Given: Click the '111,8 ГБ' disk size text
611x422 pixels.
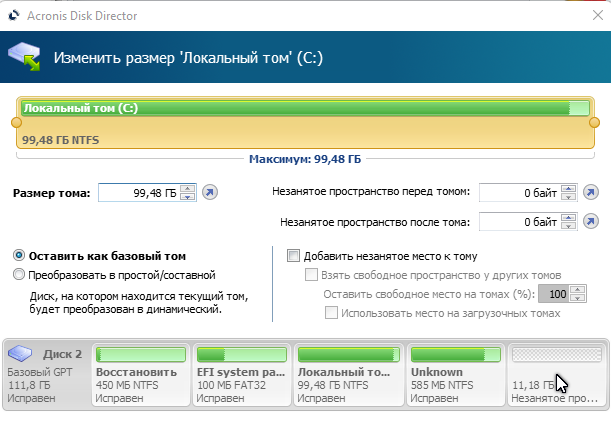Looking at the screenshot, I should (x=29, y=385).
